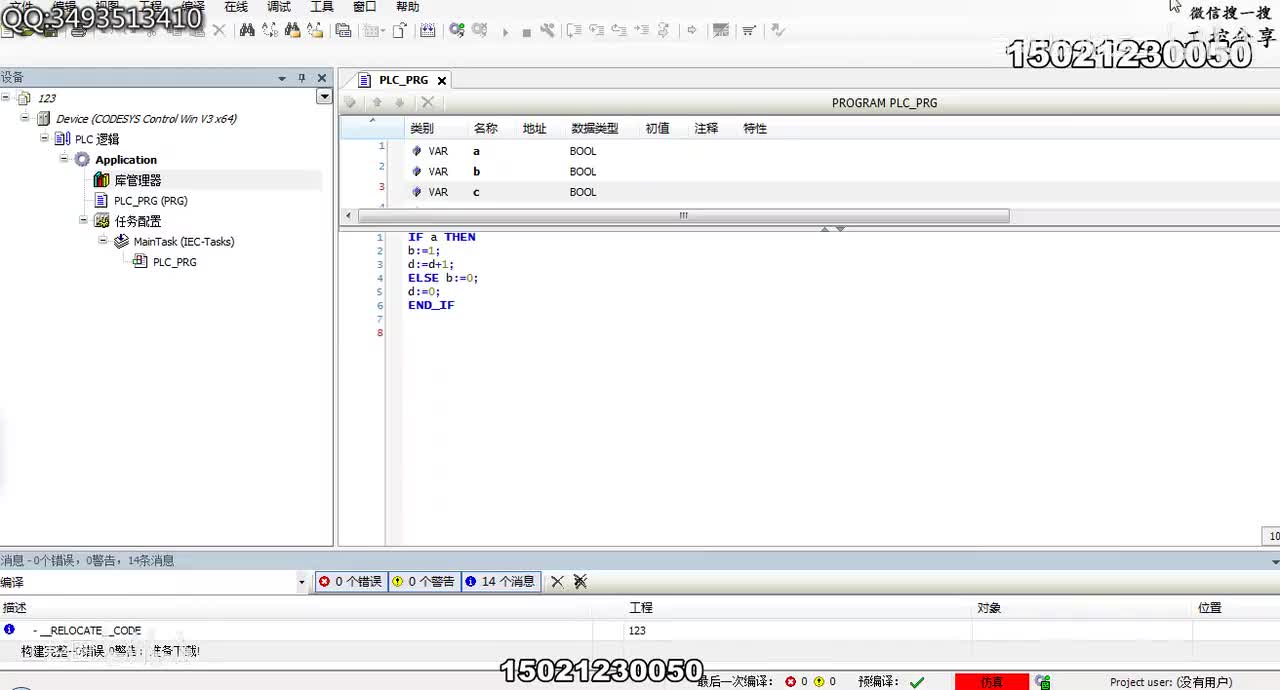Click the green precompile checkmark in status bar
The height and width of the screenshot is (690, 1280).
pyautogui.click(x=917, y=682)
